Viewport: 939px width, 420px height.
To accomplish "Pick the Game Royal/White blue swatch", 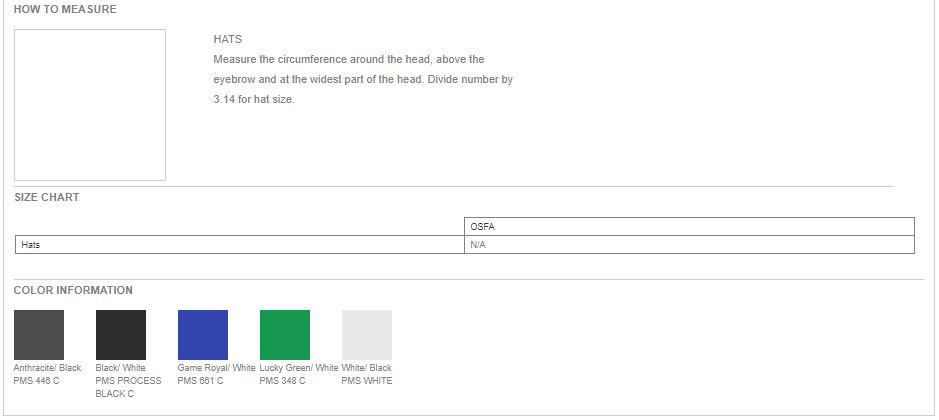I will pos(203,335).
